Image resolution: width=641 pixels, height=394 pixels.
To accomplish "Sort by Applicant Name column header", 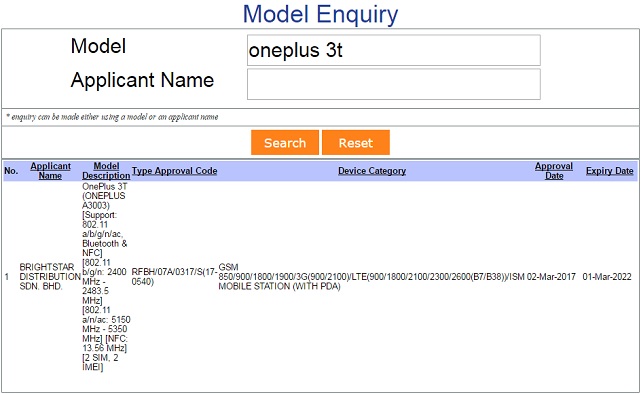I will click(50, 171).
